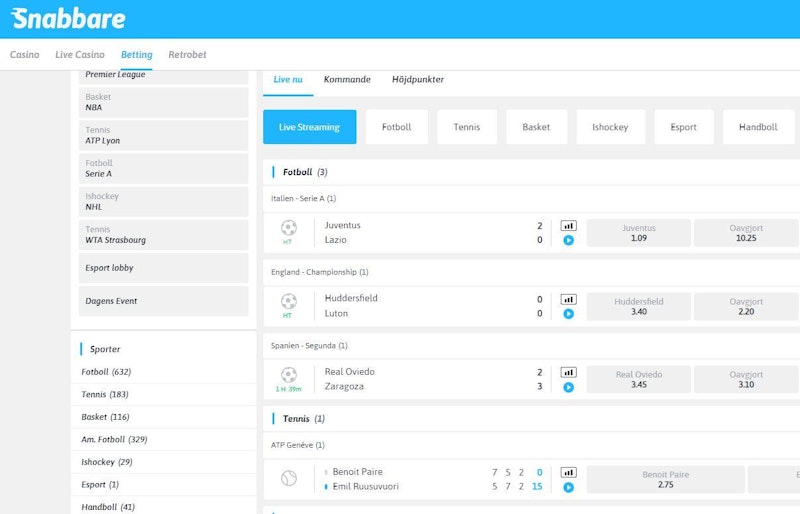Play live stream for Huddersfield vs Luton

[x=568, y=314]
